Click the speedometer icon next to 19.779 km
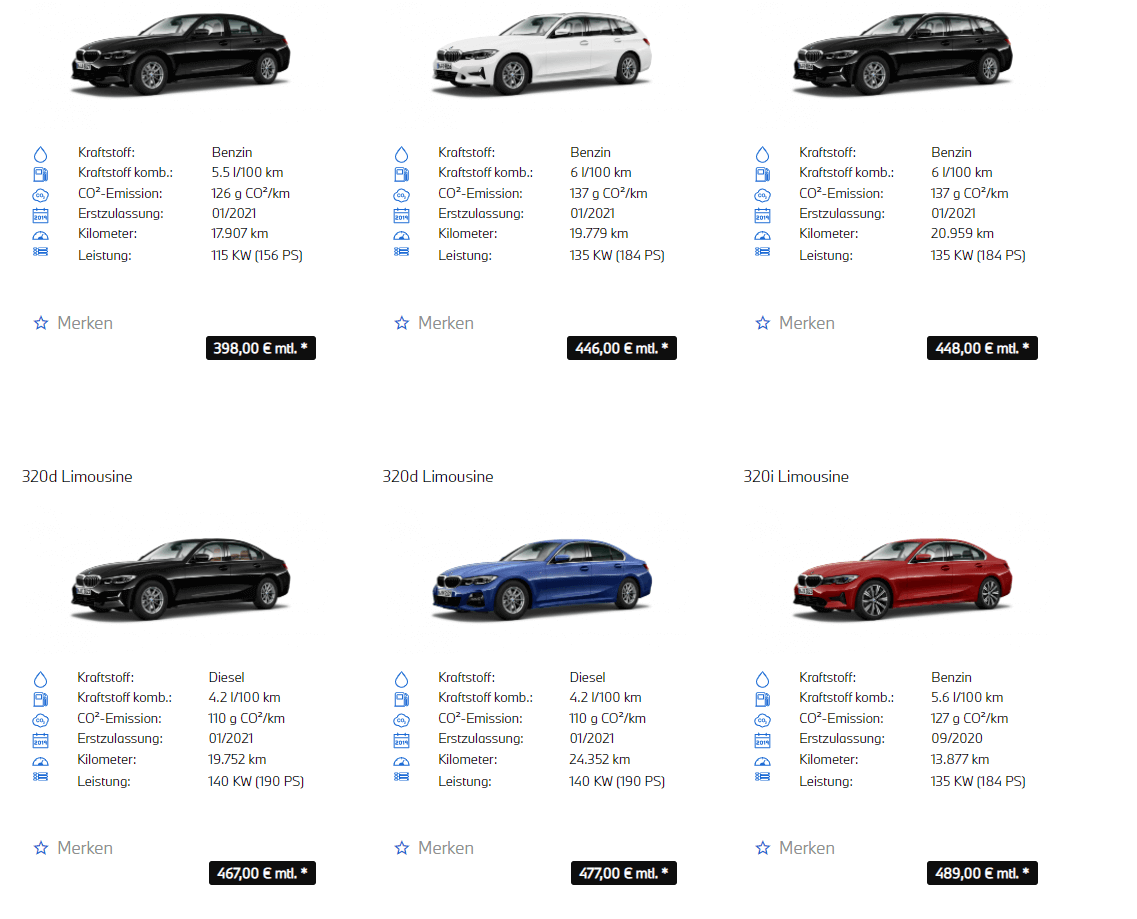The image size is (1137, 919). tap(402, 236)
